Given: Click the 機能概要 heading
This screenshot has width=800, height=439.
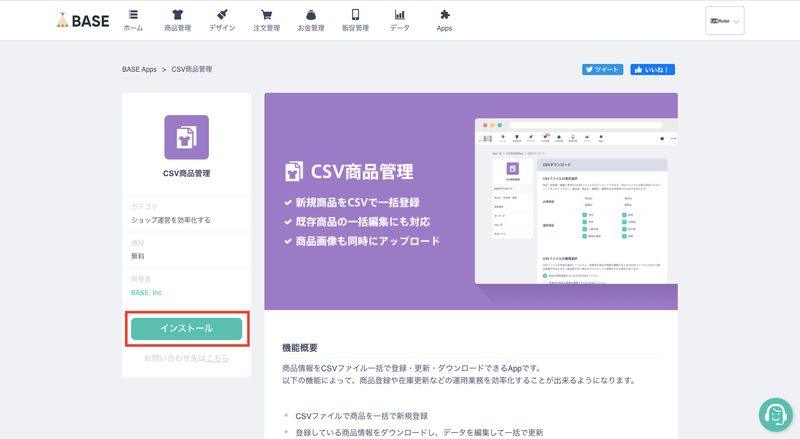Looking at the screenshot, I should click(x=300, y=348).
